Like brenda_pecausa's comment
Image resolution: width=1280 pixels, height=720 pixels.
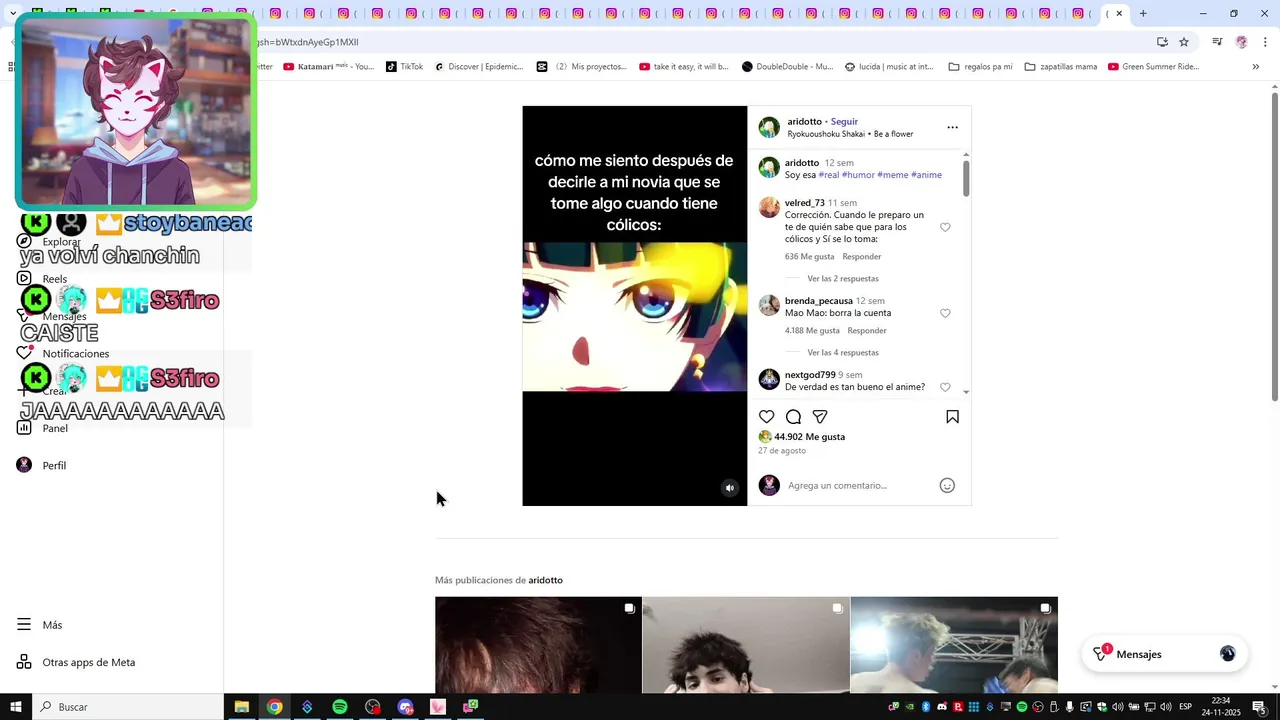tap(945, 313)
